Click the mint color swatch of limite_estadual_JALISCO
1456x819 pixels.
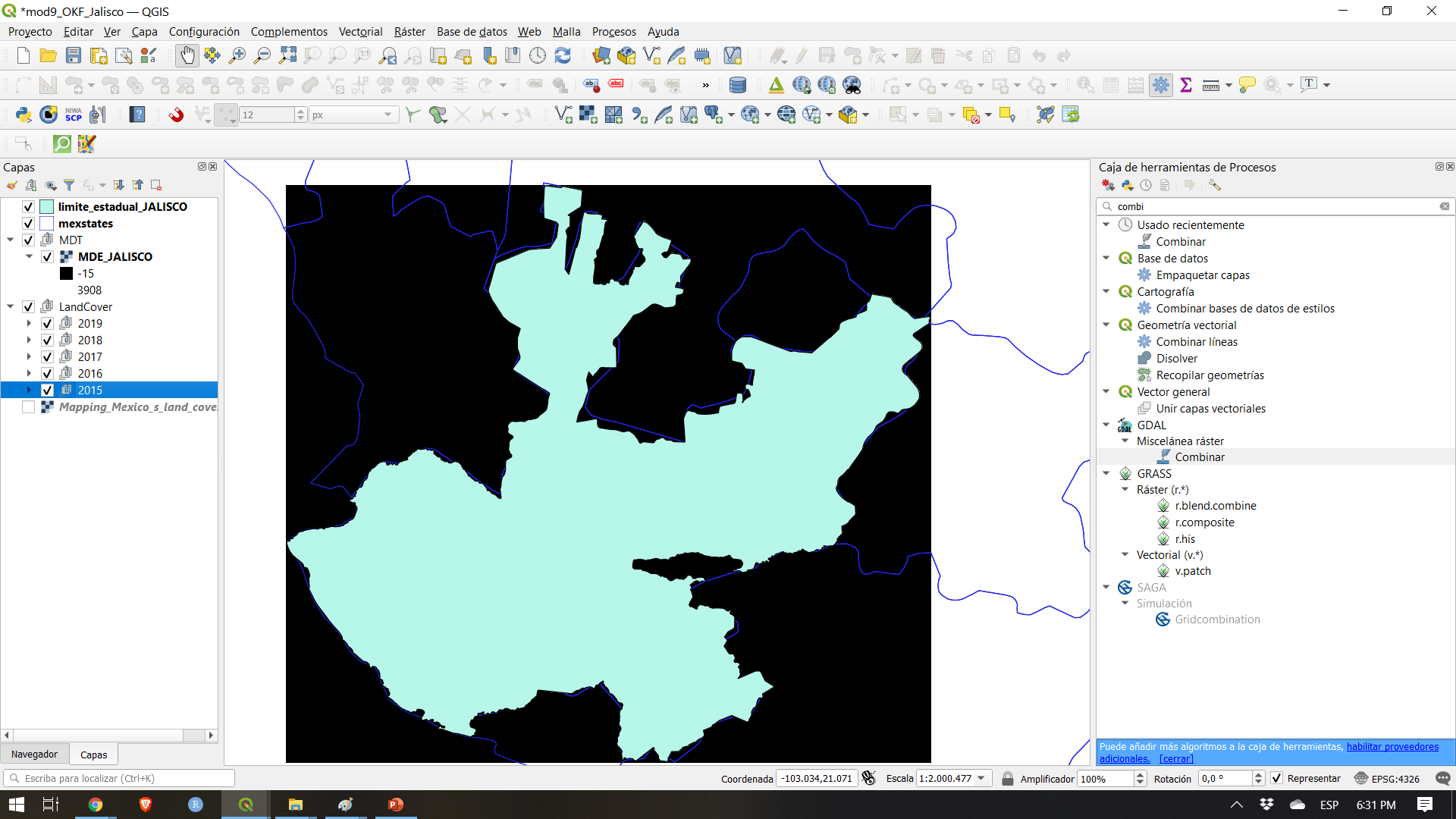pos(47,206)
